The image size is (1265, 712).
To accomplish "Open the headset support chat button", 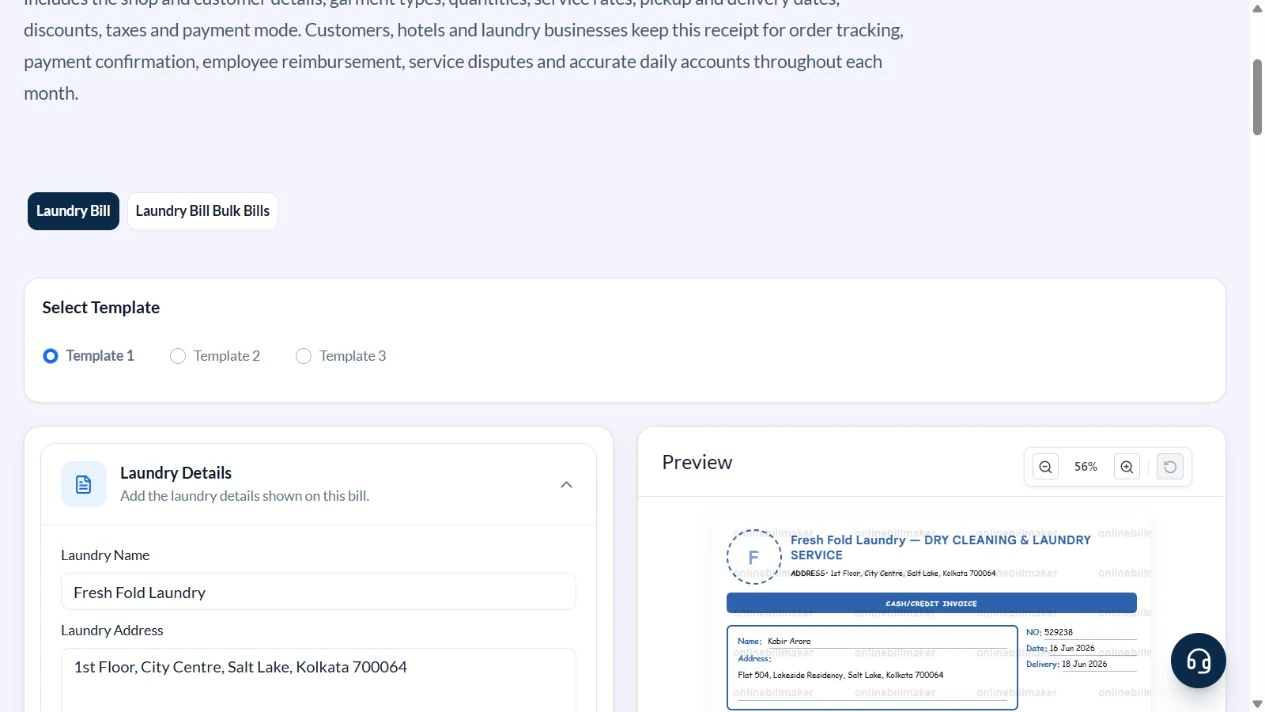I will [1198, 661].
